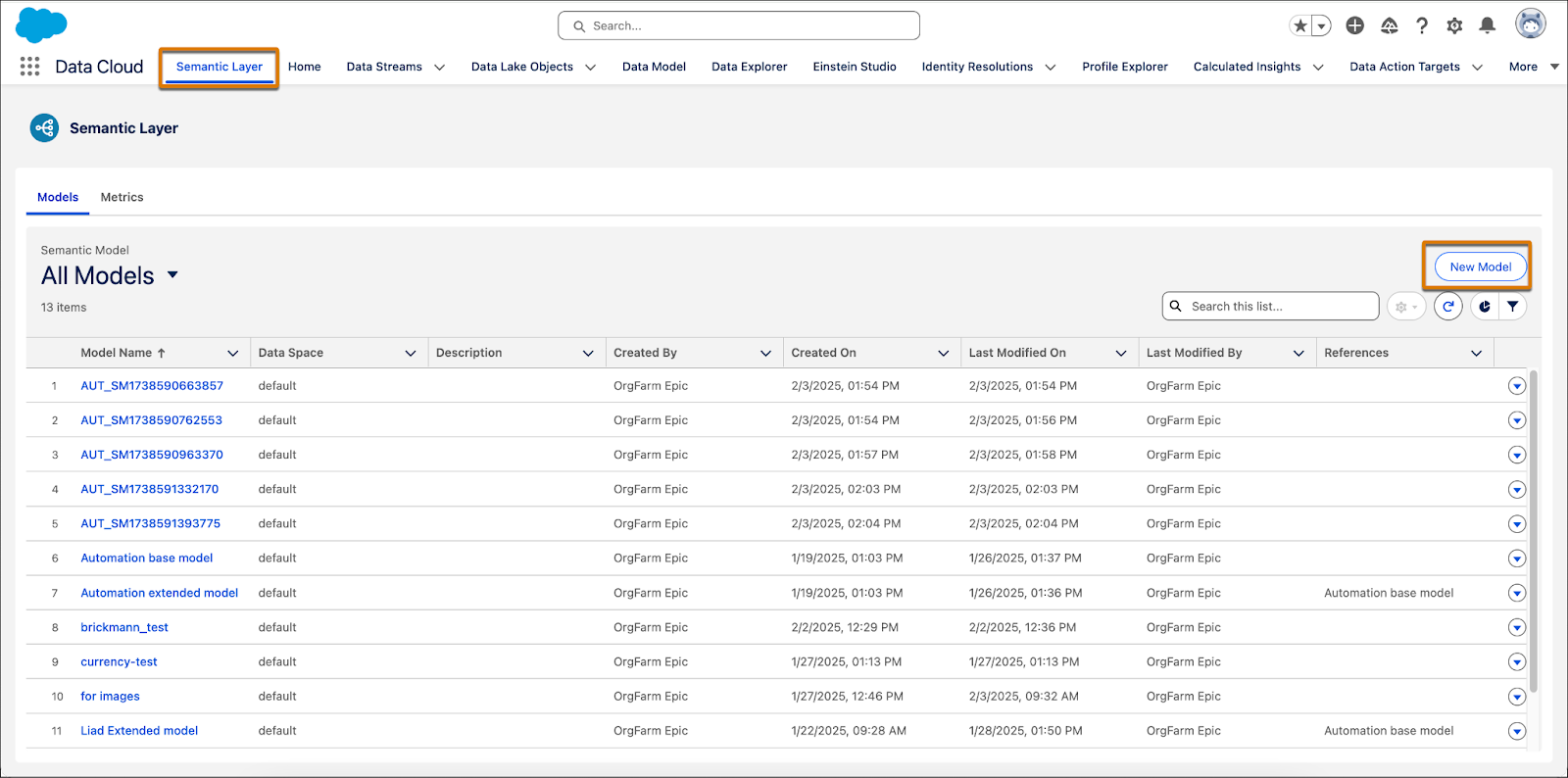Refresh the models list

(x=1448, y=307)
